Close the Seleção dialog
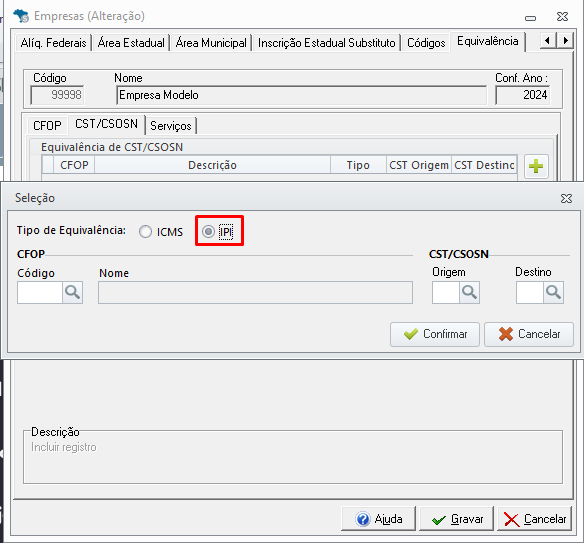 [x=566, y=199]
